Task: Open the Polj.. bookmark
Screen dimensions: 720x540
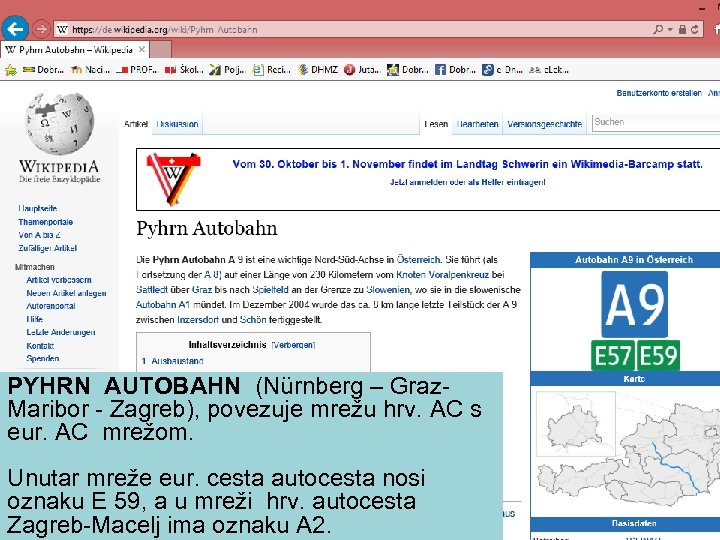Action: [227, 70]
